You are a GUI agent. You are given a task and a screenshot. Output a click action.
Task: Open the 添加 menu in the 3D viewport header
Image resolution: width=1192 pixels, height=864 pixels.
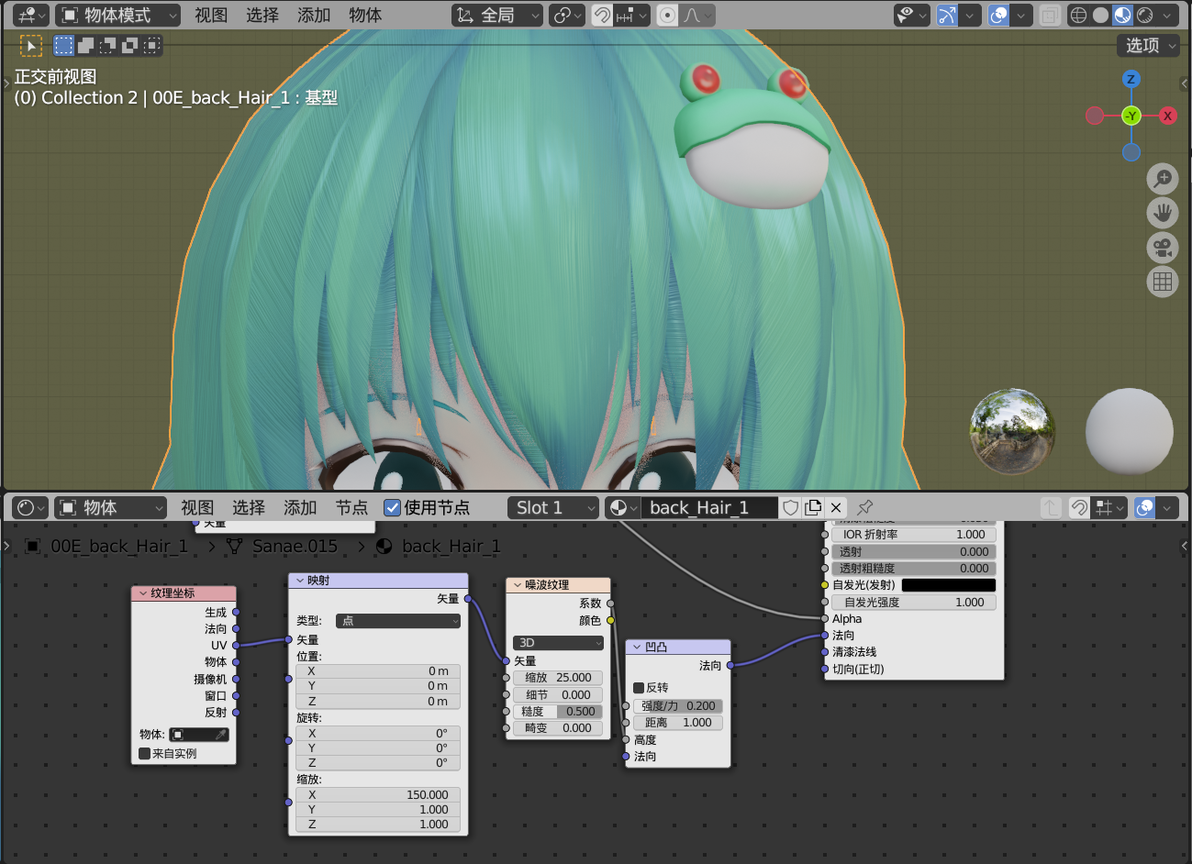(313, 15)
